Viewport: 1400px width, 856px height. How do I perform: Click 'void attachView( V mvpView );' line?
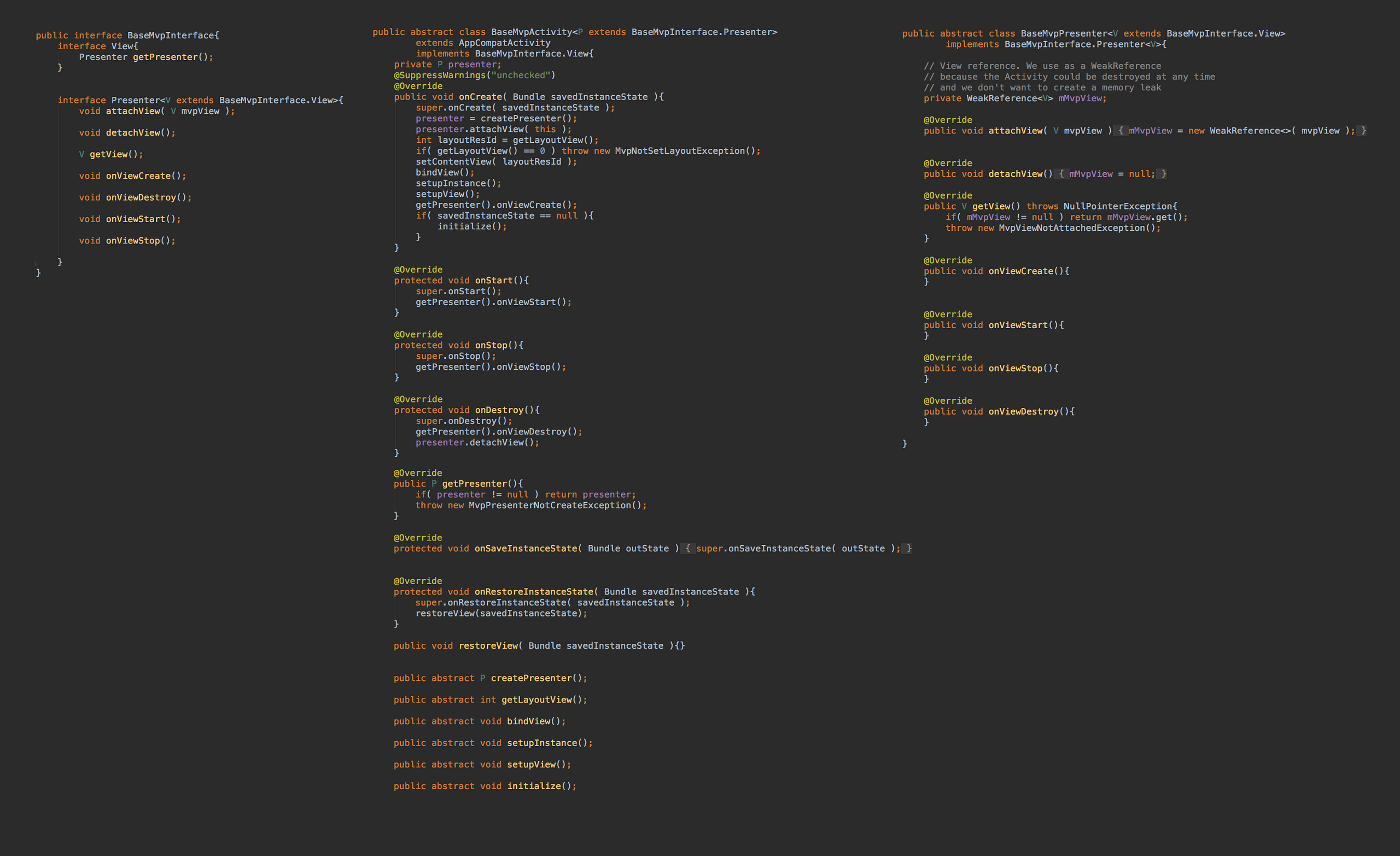click(157, 111)
